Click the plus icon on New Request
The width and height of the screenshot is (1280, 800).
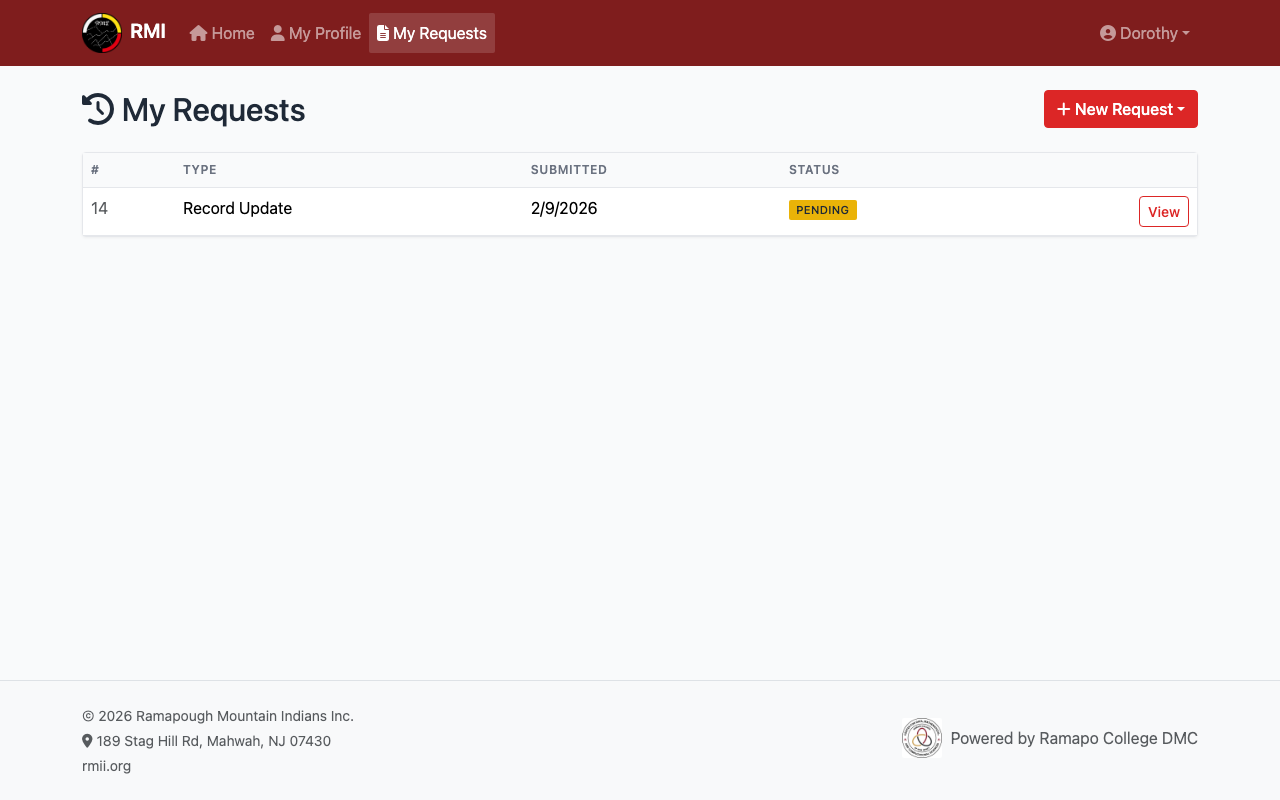pos(1063,109)
